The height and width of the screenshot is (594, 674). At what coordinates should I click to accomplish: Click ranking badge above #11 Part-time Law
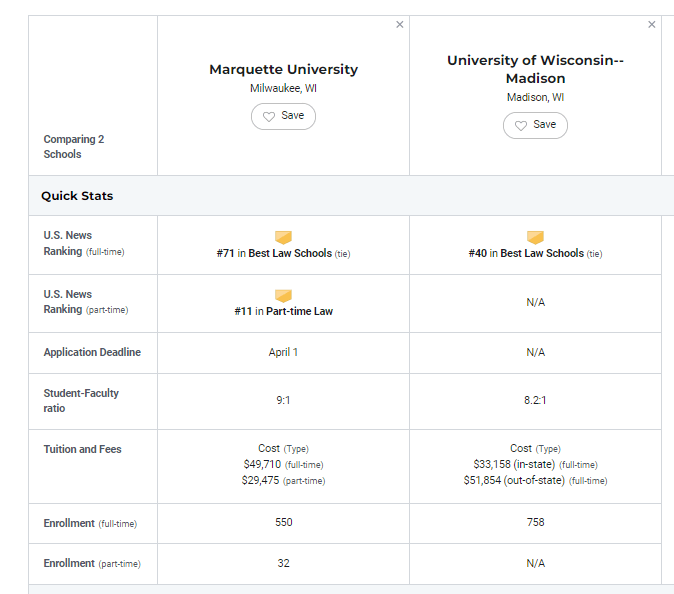pyautogui.click(x=283, y=295)
